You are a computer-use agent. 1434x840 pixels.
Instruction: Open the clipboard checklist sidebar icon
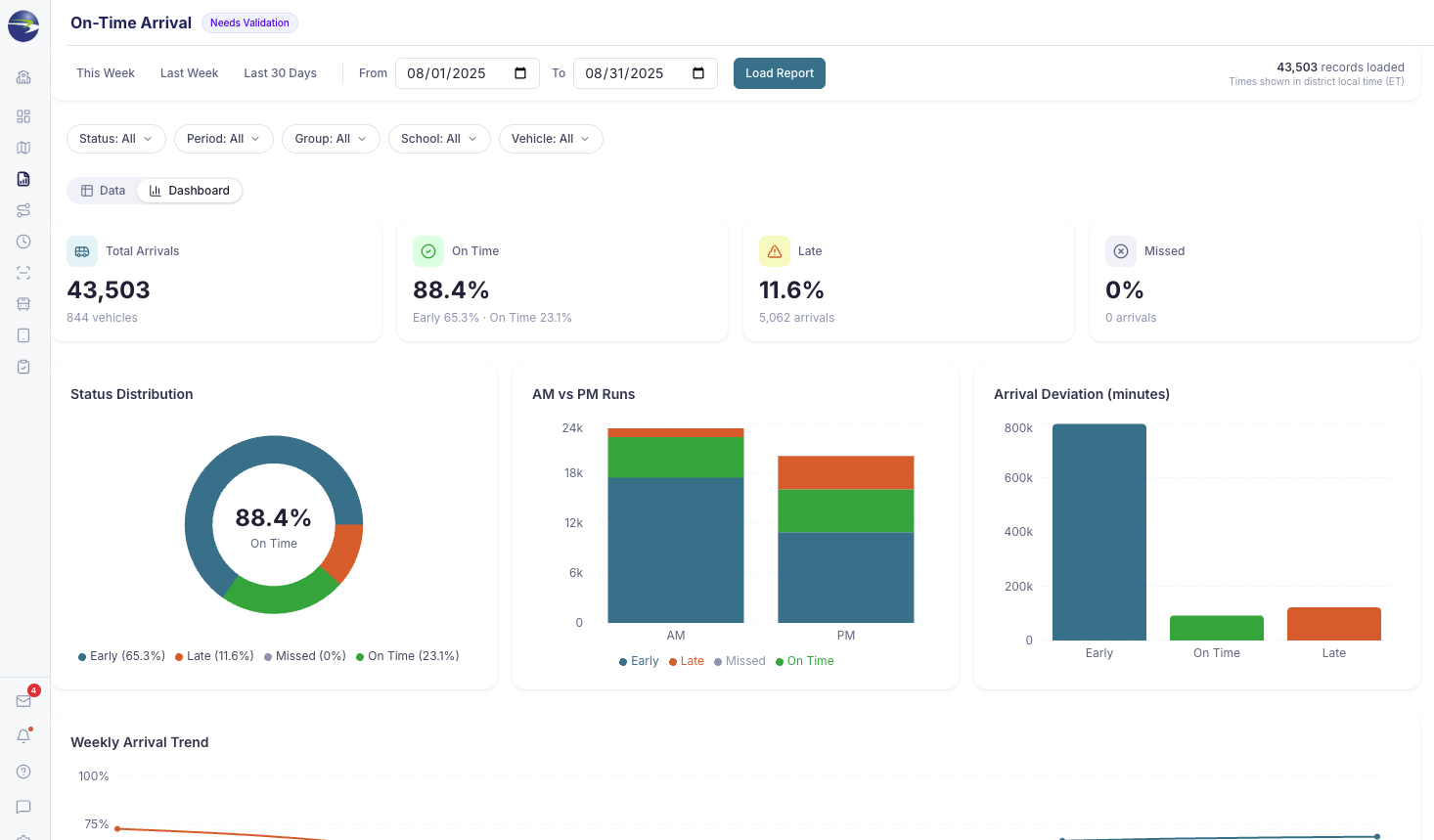[23, 367]
